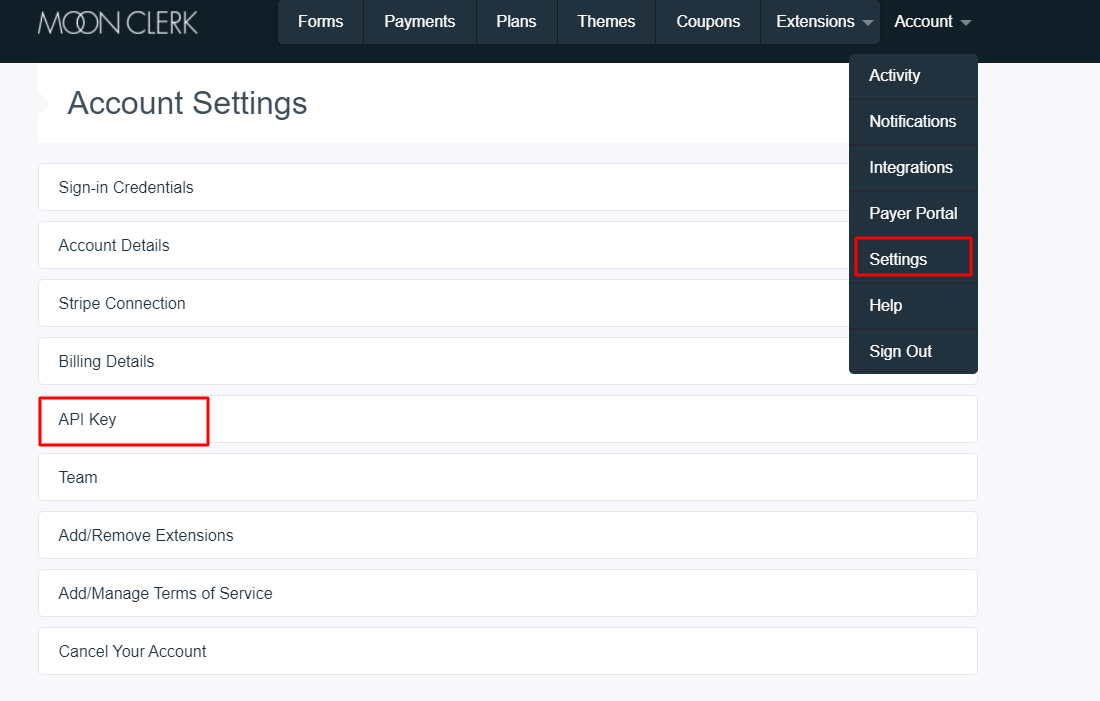The width and height of the screenshot is (1100, 701).
Task: Collapse the Account dropdown menu
Action: (x=932, y=22)
